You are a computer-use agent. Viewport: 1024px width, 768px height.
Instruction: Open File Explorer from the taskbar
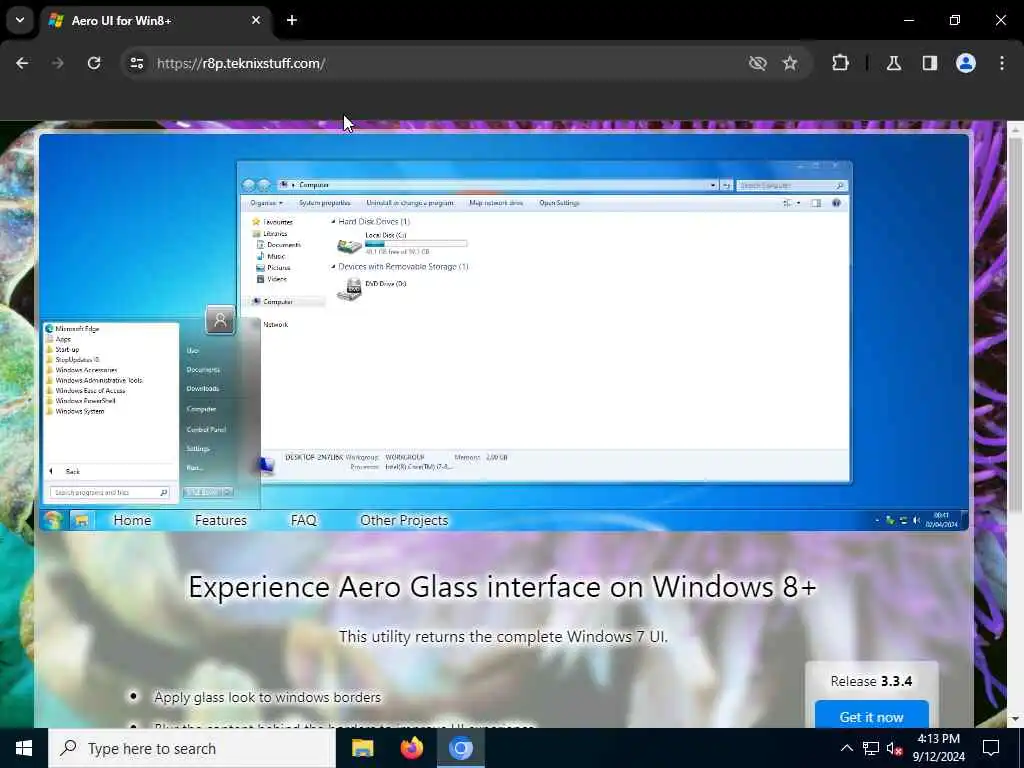pyautogui.click(x=362, y=748)
